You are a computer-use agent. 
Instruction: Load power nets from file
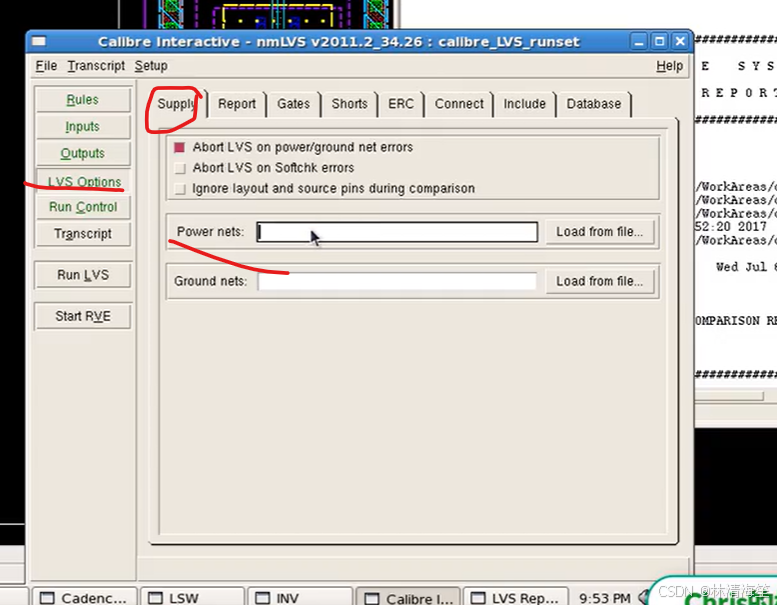(x=599, y=232)
